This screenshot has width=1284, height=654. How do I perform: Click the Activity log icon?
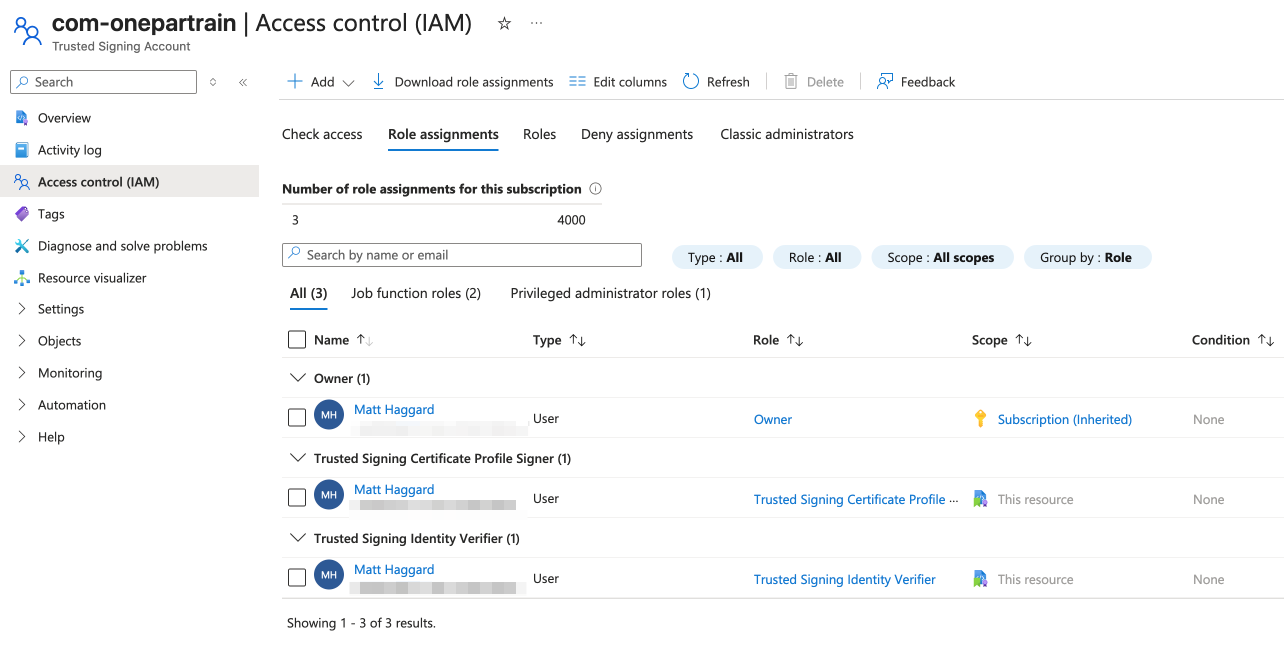22,150
